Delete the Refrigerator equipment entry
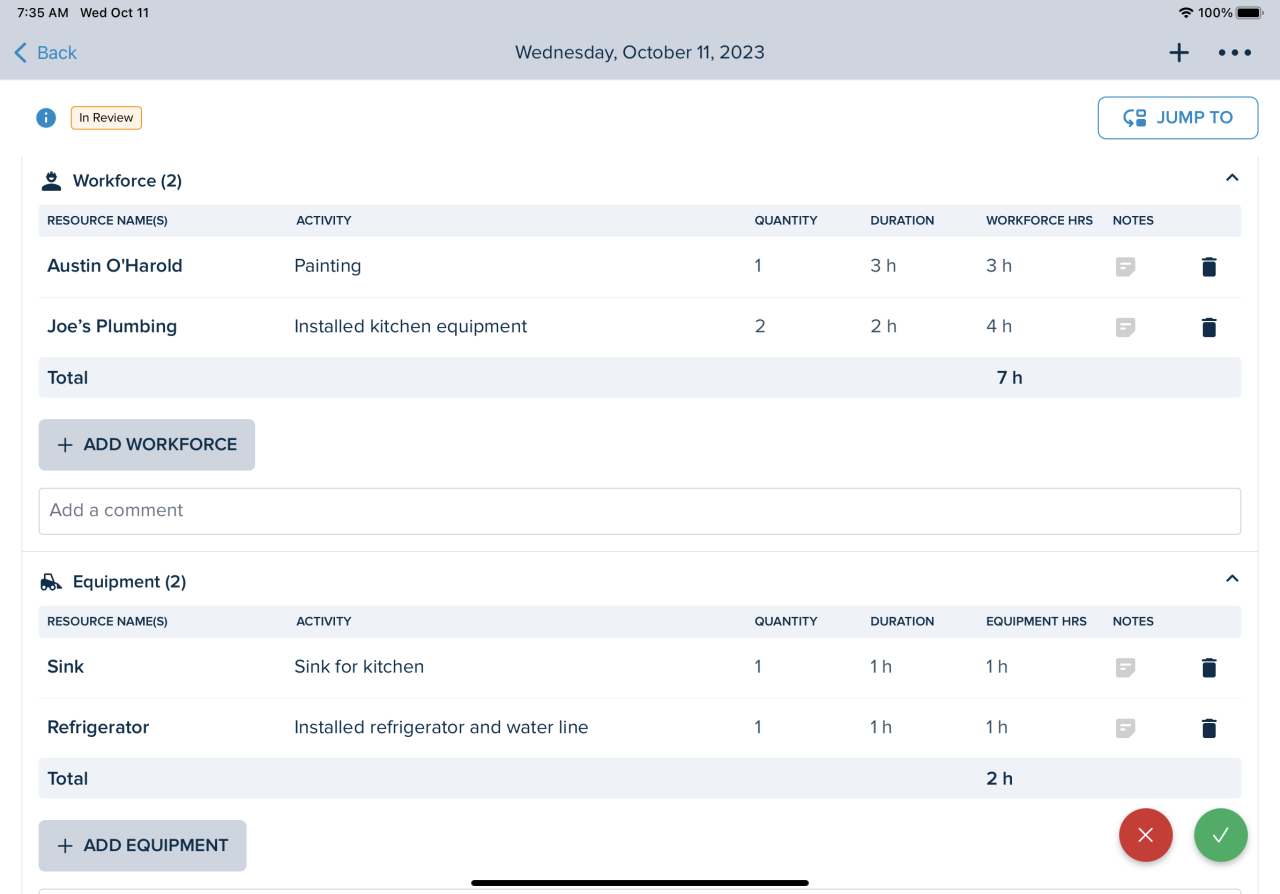This screenshot has height=894, width=1280. coord(1208,728)
